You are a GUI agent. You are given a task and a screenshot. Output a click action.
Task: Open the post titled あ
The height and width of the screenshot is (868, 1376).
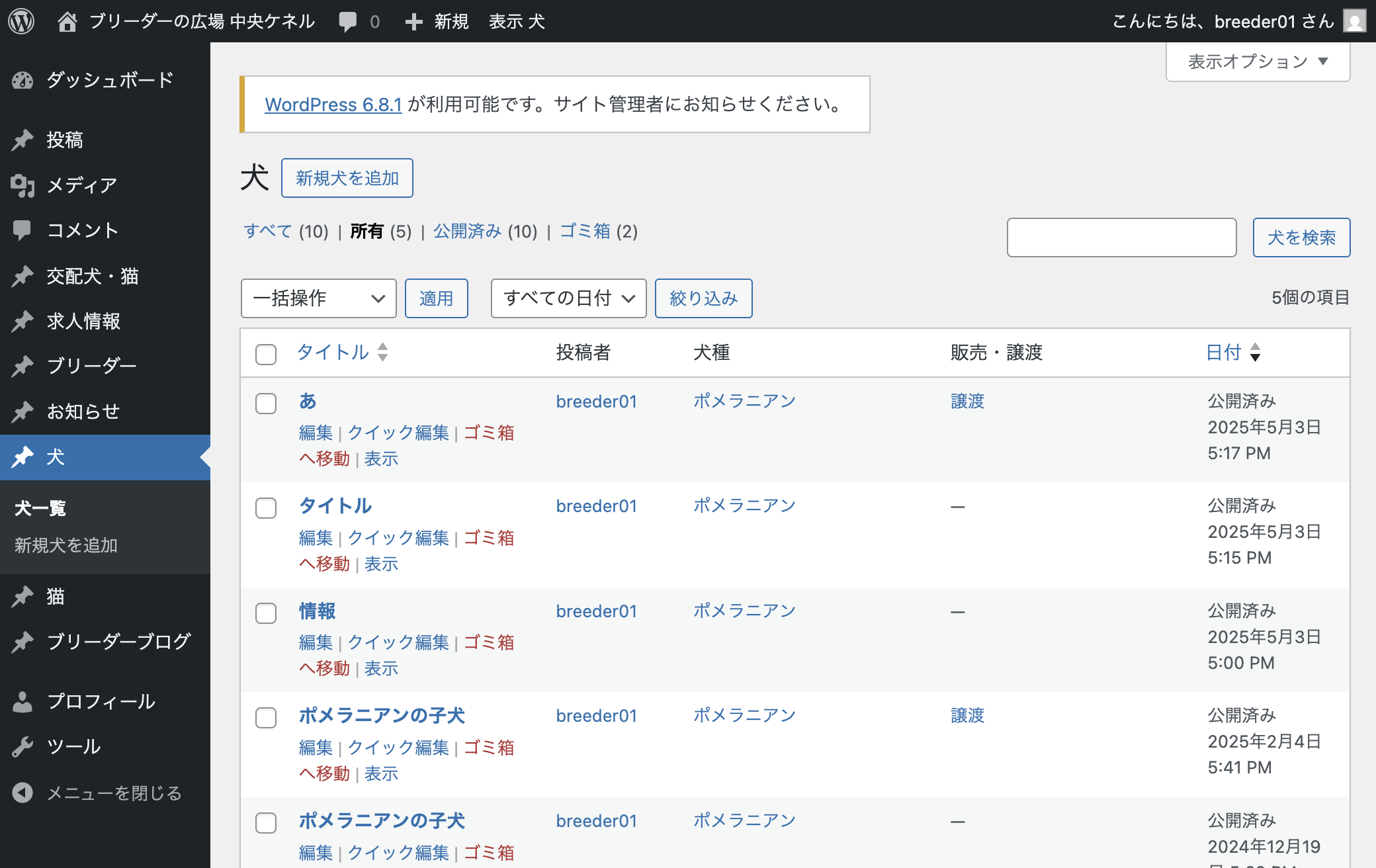(x=308, y=401)
